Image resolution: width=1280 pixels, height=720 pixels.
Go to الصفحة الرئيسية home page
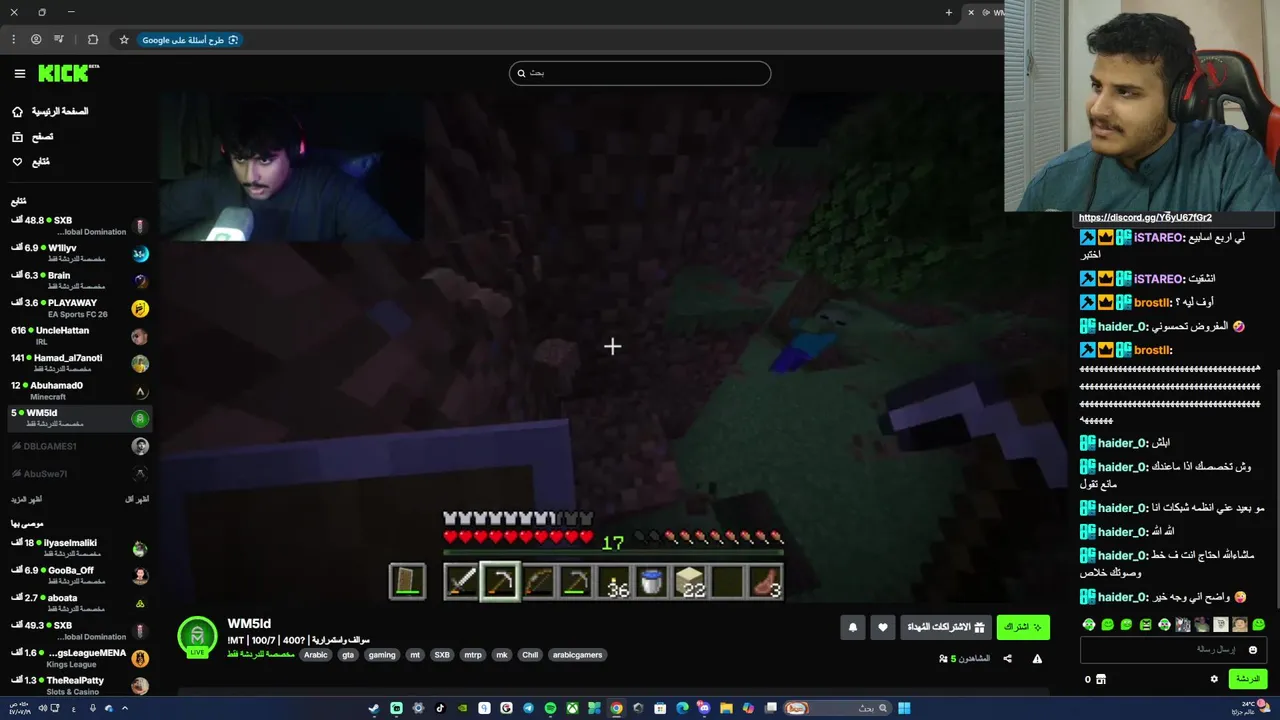pos(50,111)
